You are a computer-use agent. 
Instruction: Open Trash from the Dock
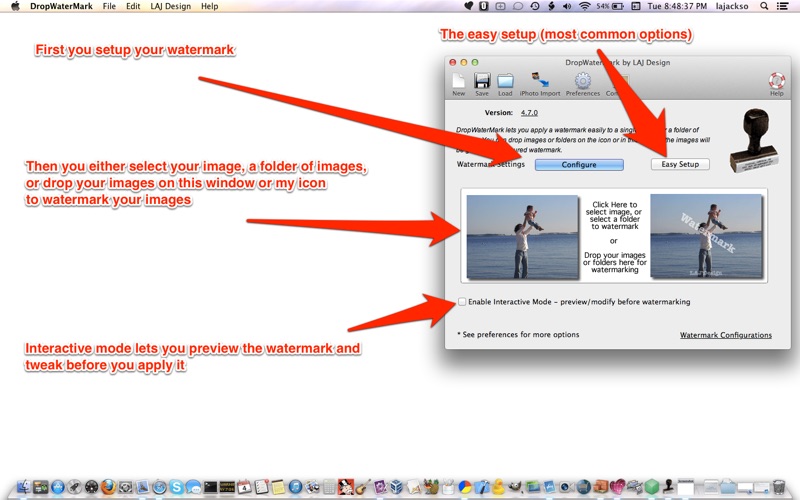(779, 487)
